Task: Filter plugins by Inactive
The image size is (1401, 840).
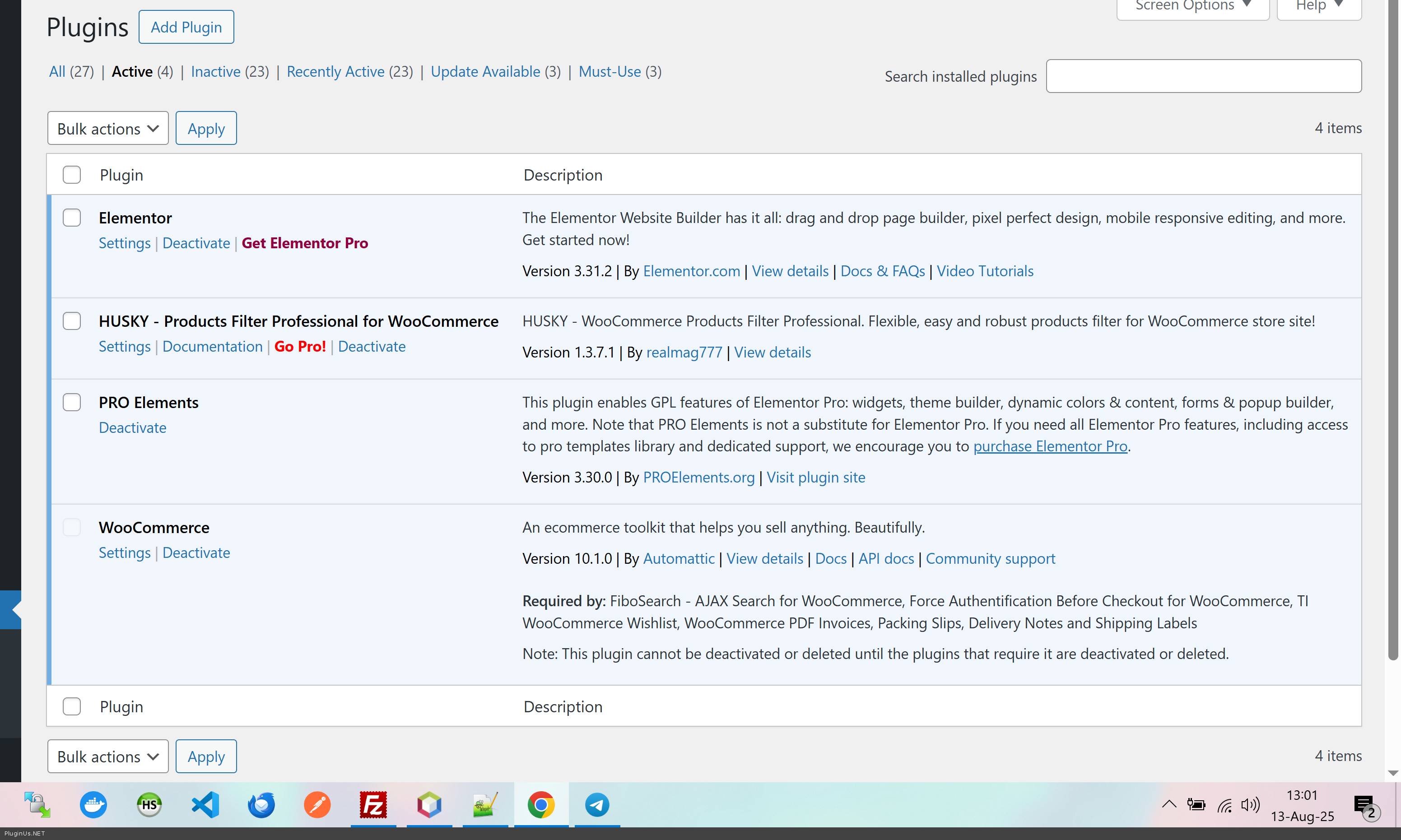Action: click(x=216, y=72)
